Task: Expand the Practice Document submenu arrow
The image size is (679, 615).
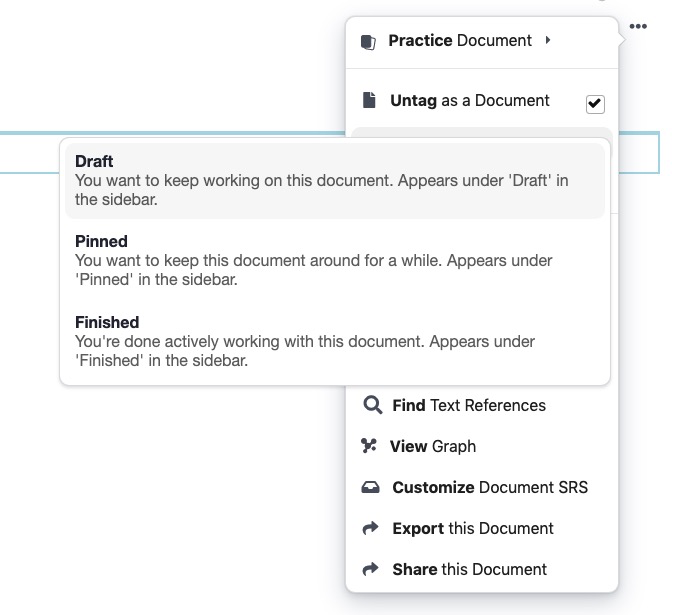Action: [x=548, y=41]
